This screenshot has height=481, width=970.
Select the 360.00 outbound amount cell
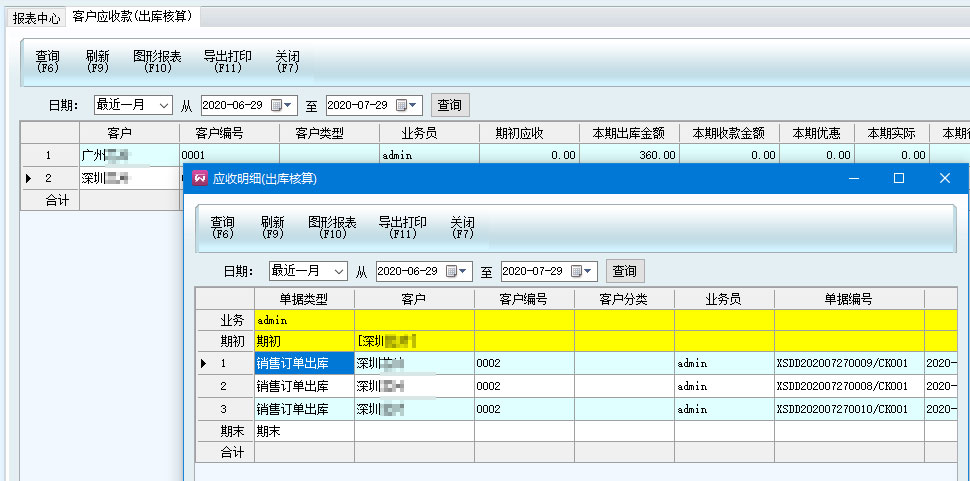pos(630,155)
